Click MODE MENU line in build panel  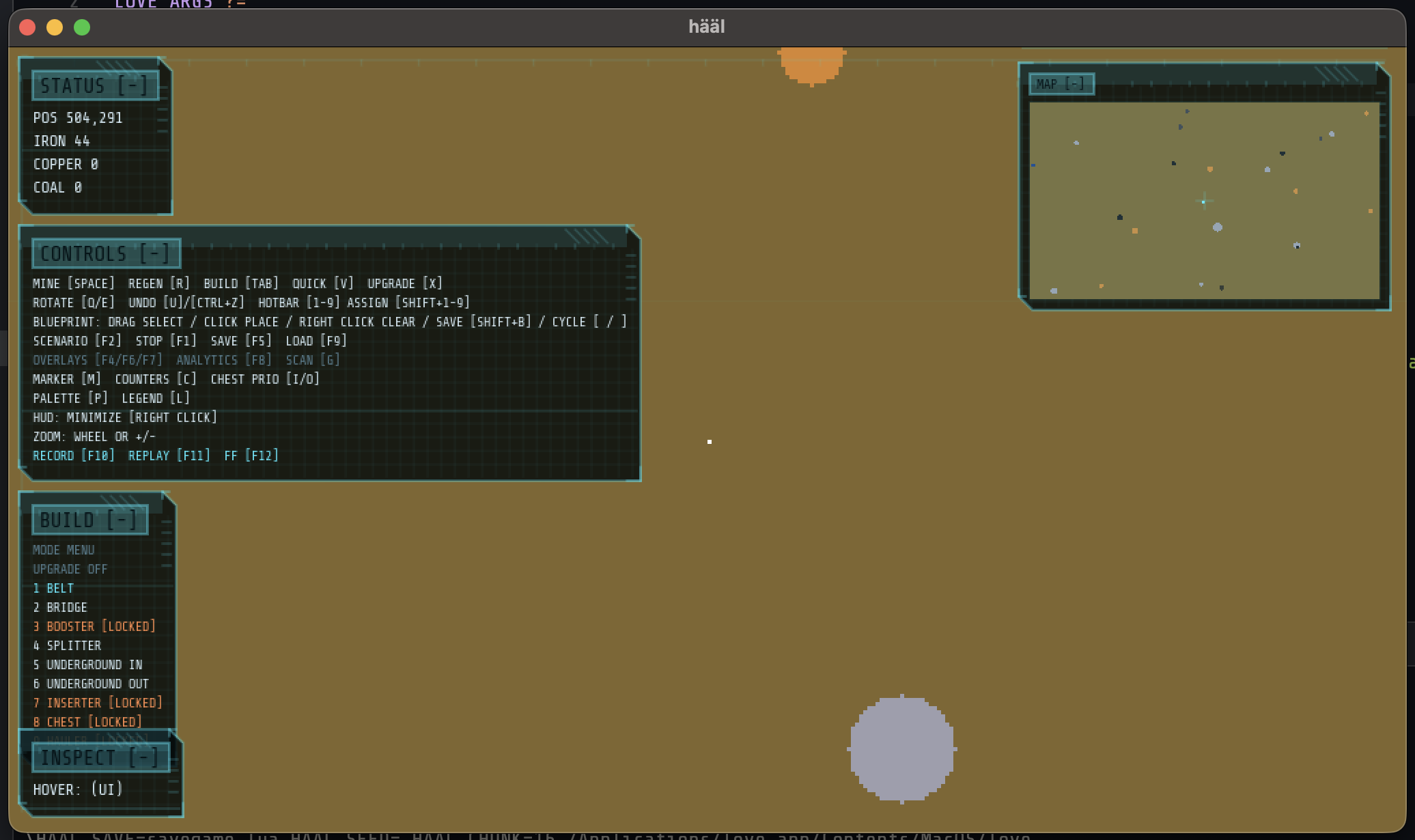pos(64,550)
